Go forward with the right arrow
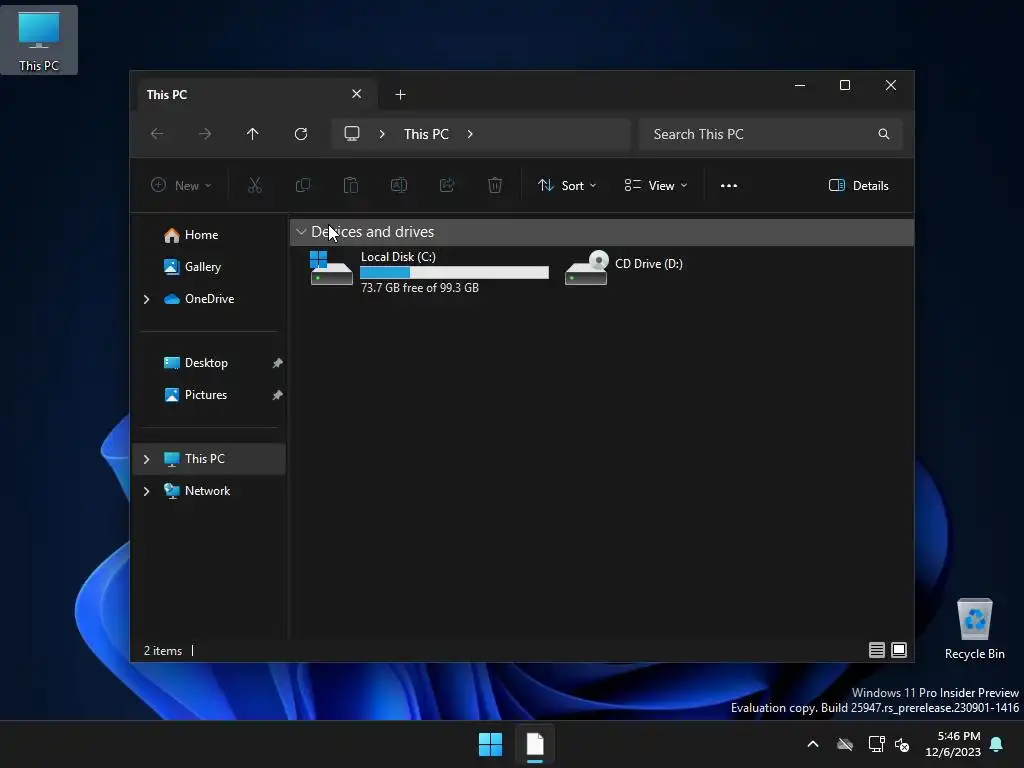This screenshot has height=768, width=1024. click(x=205, y=134)
